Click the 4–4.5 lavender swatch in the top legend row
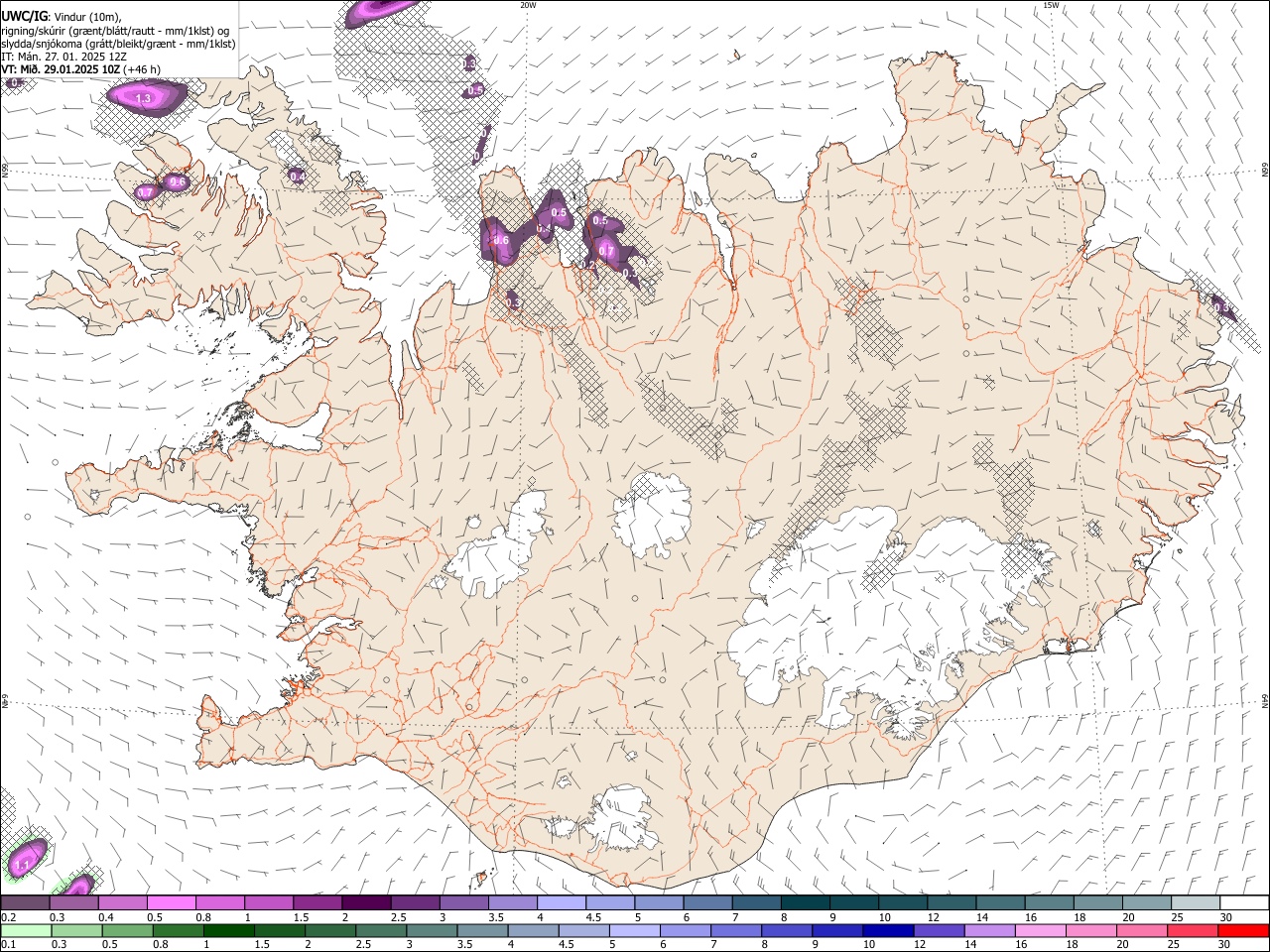Image resolution: width=1270 pixels, height=952 pixels. [x=562, y=903]
